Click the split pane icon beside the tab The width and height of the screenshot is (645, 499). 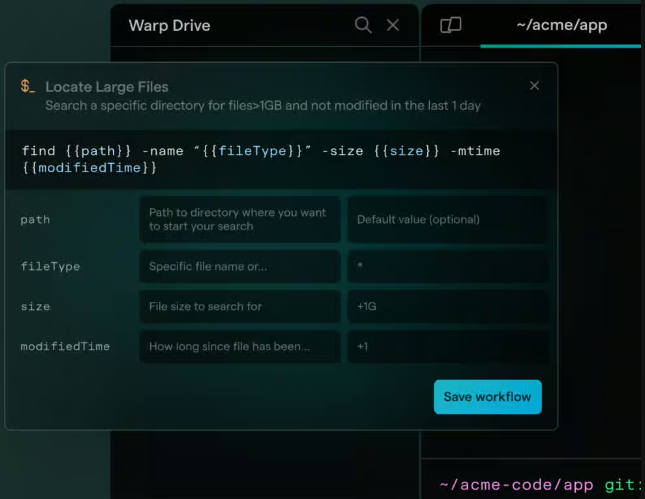451,25
